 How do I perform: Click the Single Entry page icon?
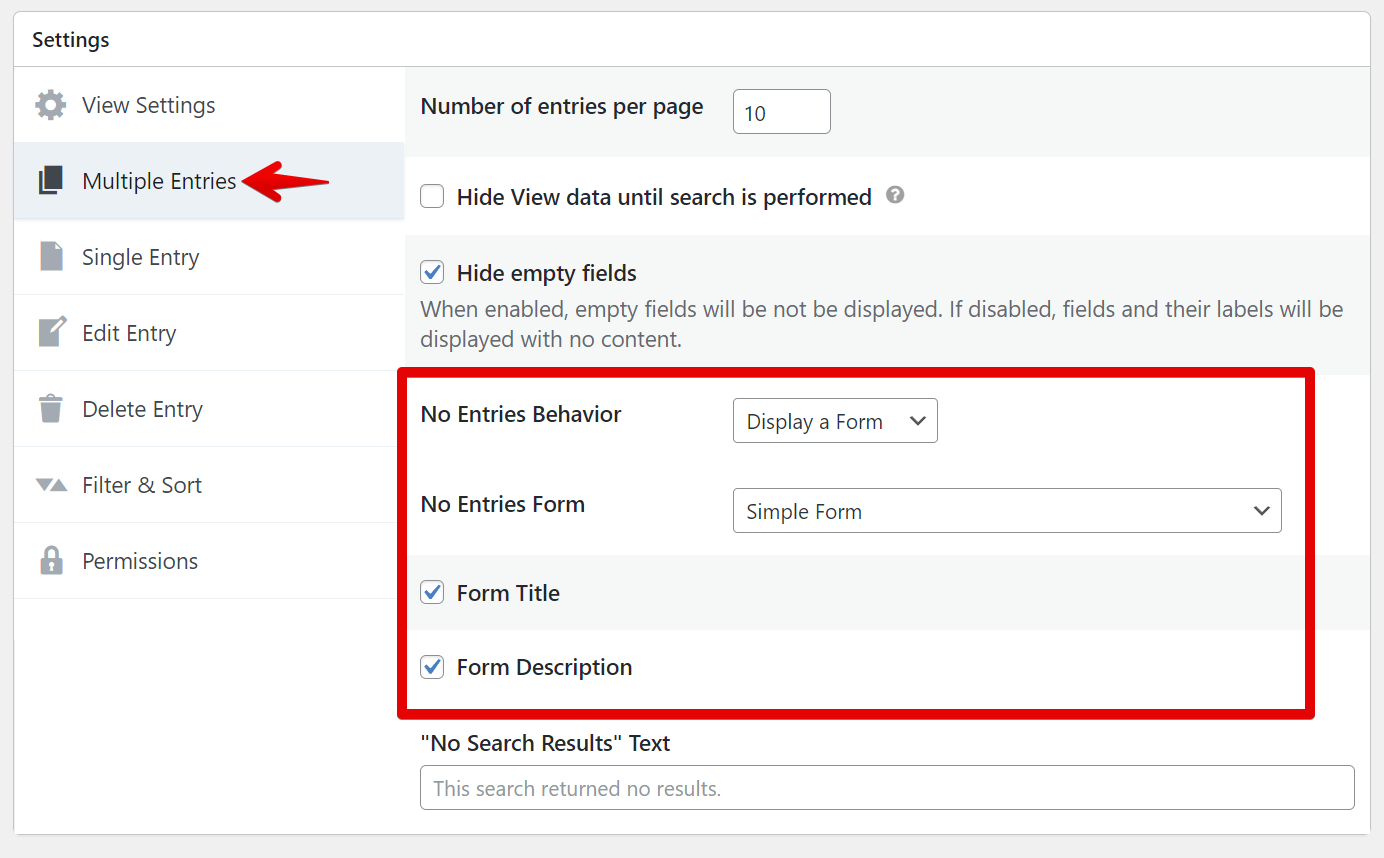(51, 257)
